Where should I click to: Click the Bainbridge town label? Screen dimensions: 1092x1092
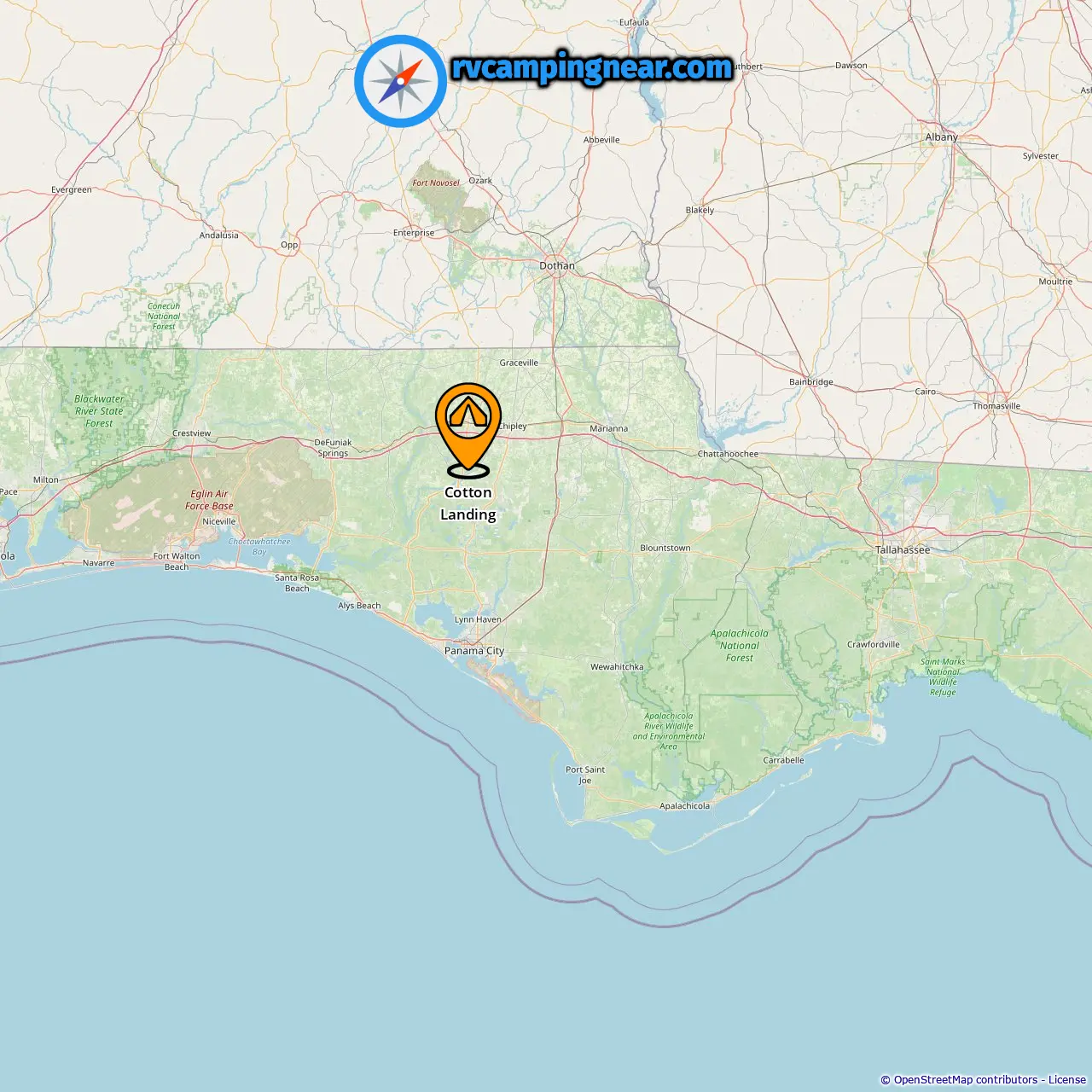(811, 381)
